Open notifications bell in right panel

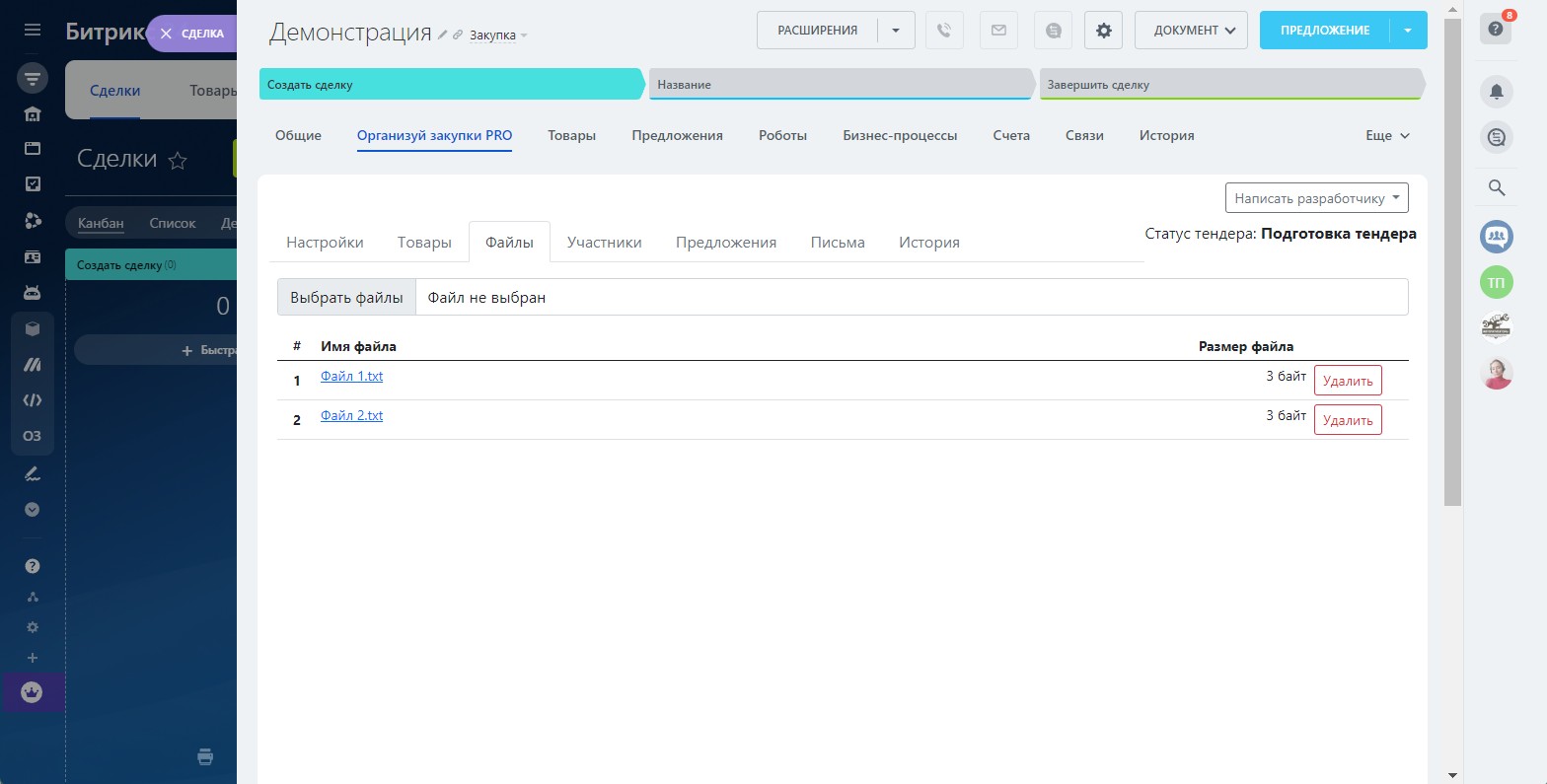pyautogui.click(x=1496, y=92)
